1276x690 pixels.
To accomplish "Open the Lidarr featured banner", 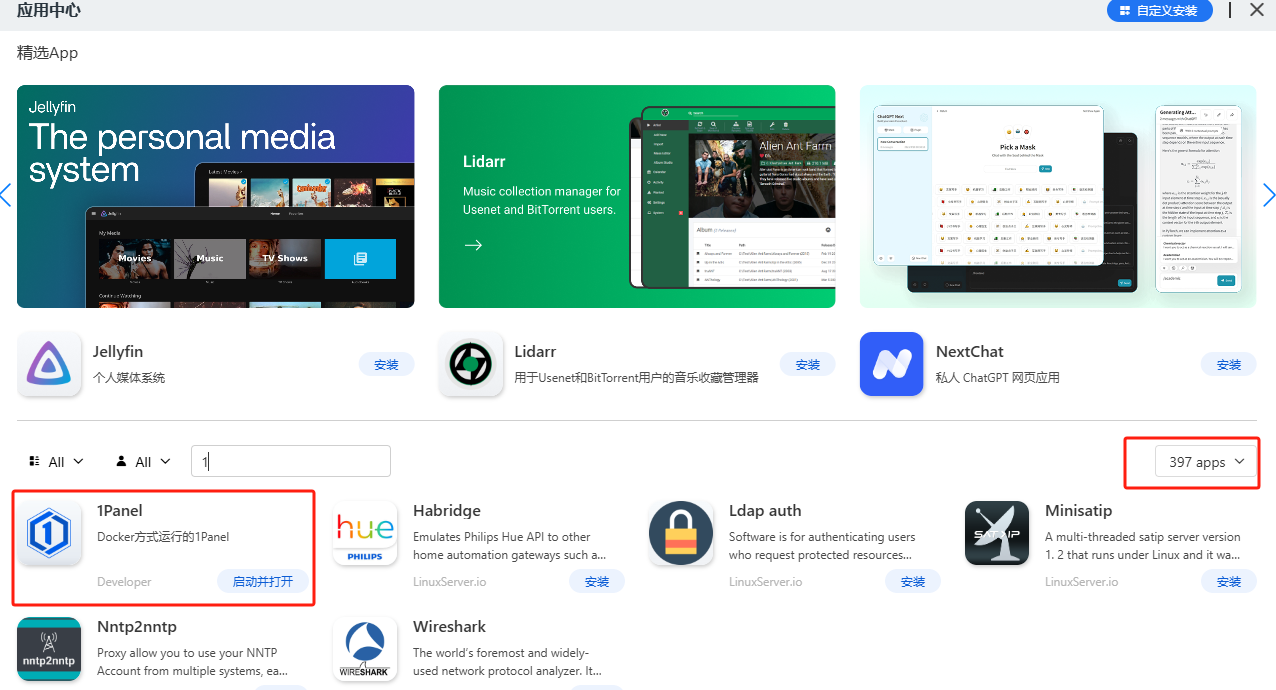I will (637, 196).
